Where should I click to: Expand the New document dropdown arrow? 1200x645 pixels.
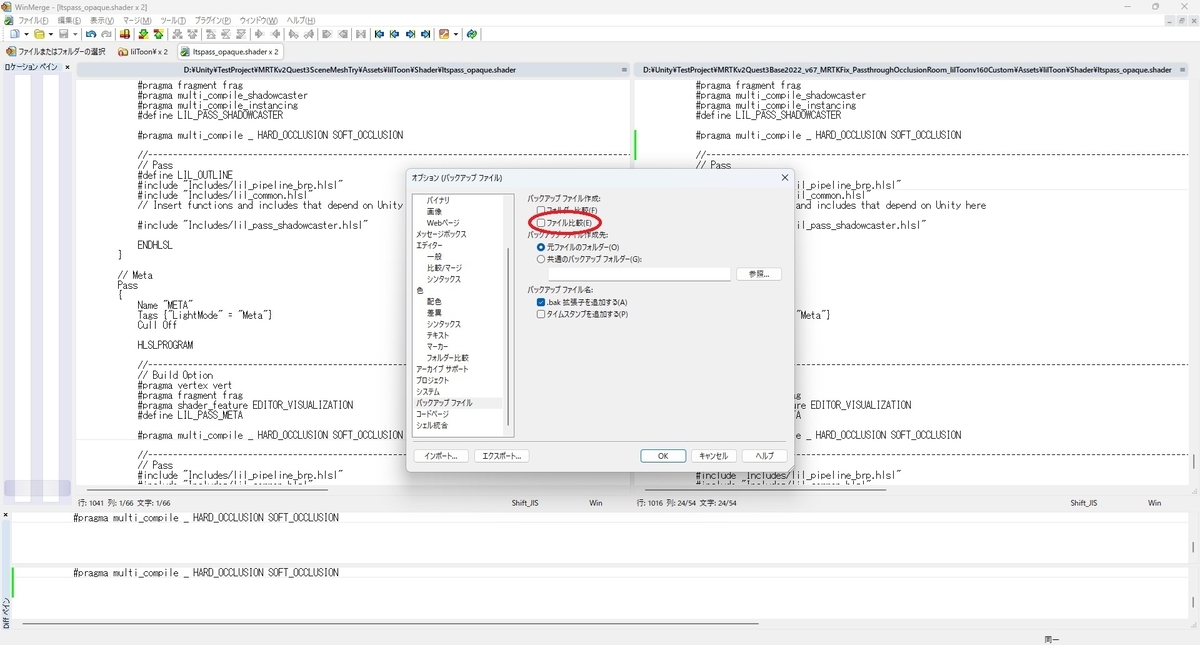click(26, 34)
